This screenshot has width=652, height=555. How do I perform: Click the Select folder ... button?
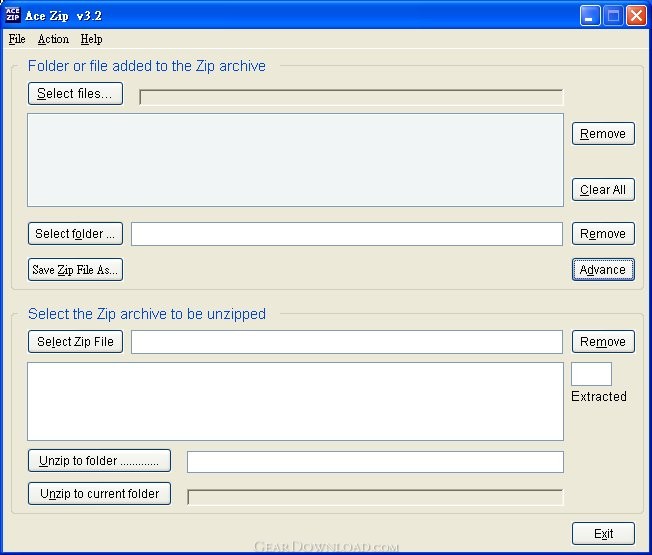click(x=75, y=234)
